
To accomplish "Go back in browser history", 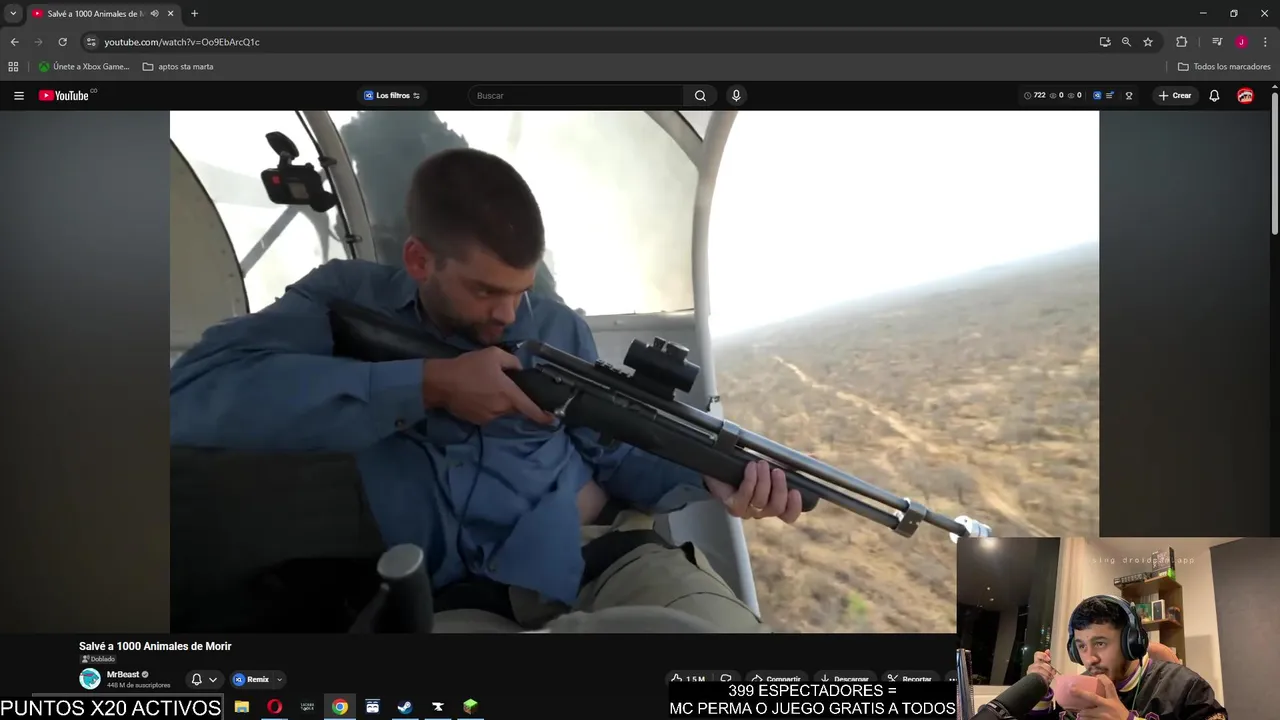I will click(x=14, y=42).
